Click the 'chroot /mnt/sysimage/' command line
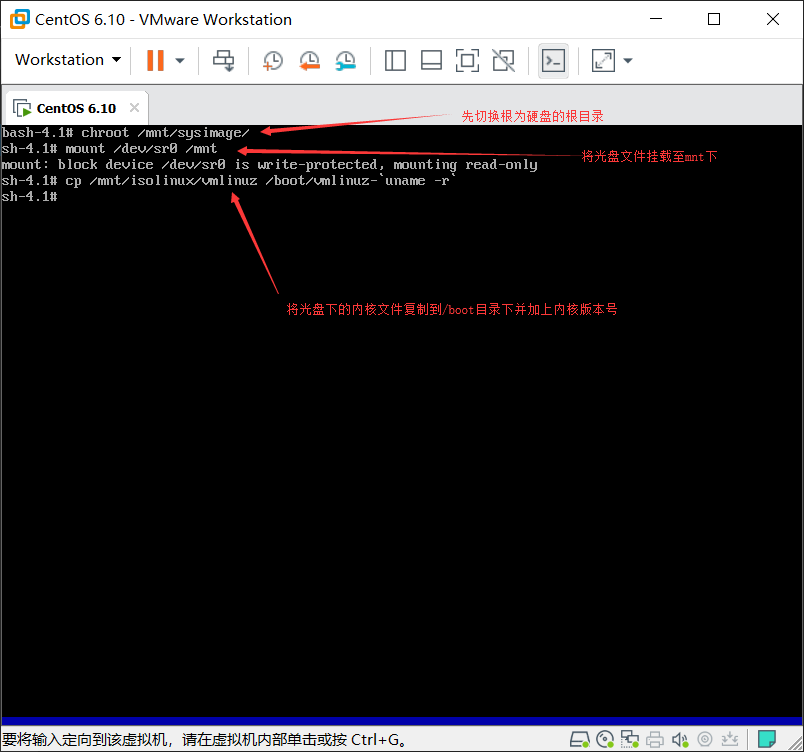This screenshot has height=752, width=804. [x=126, y=133]
